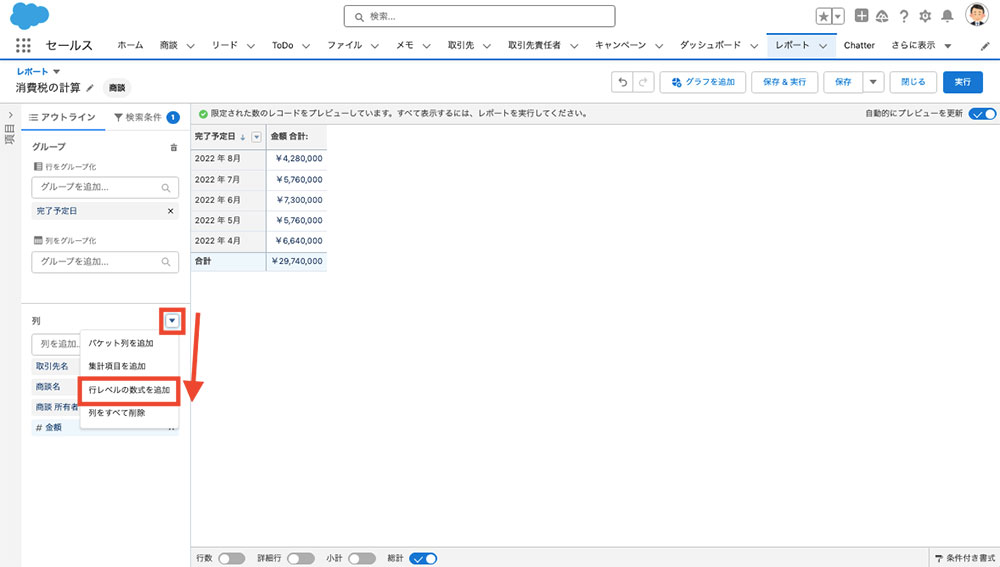Click the undo arrow button
This screenshot has width=1000, height=567.
(x=622, y=82)
